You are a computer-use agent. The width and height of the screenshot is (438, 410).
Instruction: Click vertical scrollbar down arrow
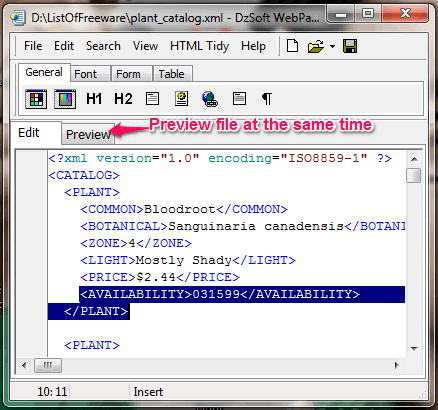414,349
